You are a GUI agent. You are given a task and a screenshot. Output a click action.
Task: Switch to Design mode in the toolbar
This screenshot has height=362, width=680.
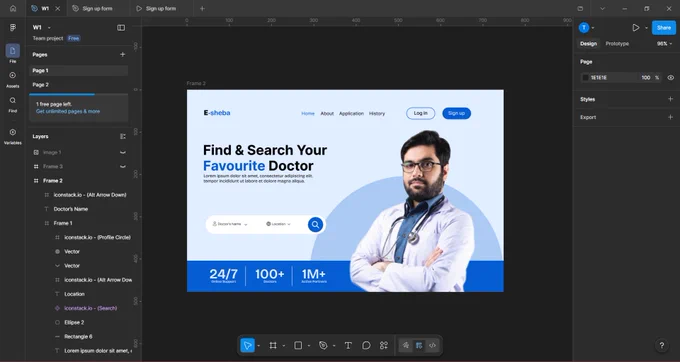coord(419,346)
